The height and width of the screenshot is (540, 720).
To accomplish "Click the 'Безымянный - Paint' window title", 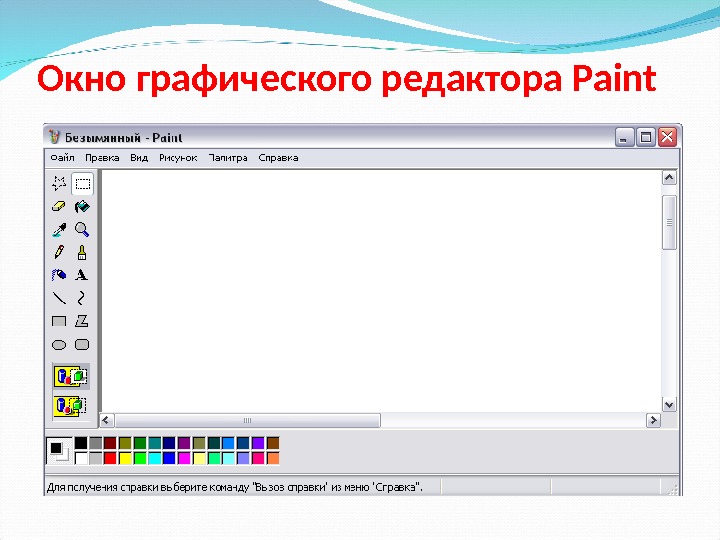I will 123,137.
